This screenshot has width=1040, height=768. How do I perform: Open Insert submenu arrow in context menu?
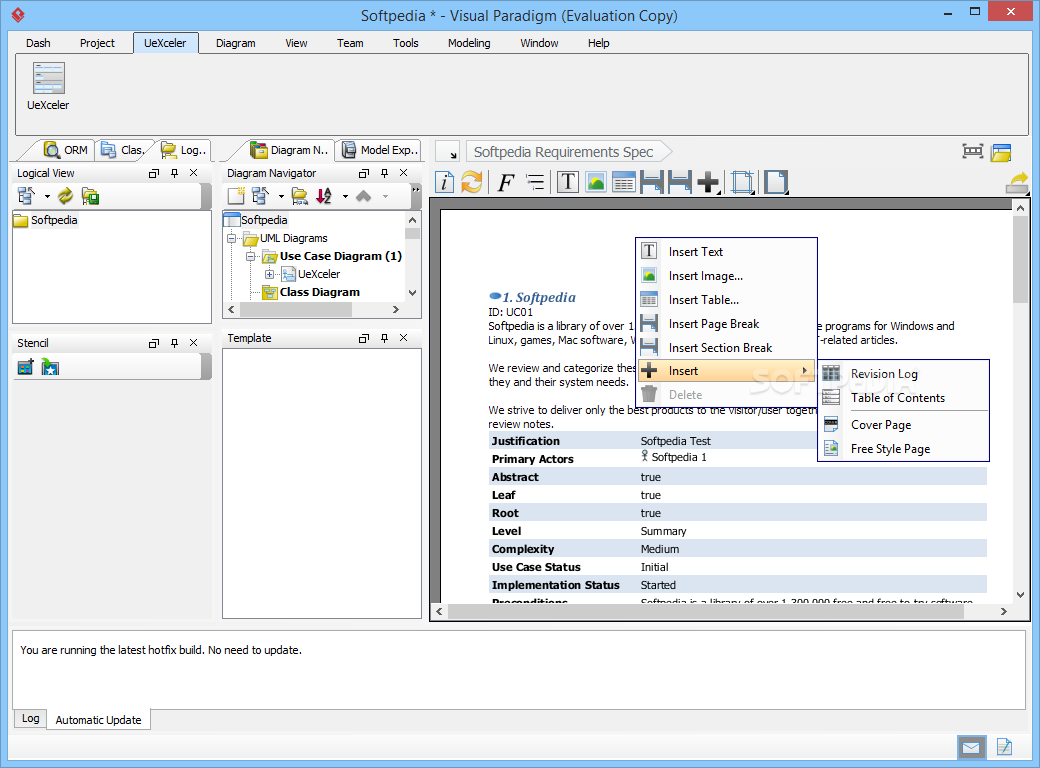tap(805, 371)
